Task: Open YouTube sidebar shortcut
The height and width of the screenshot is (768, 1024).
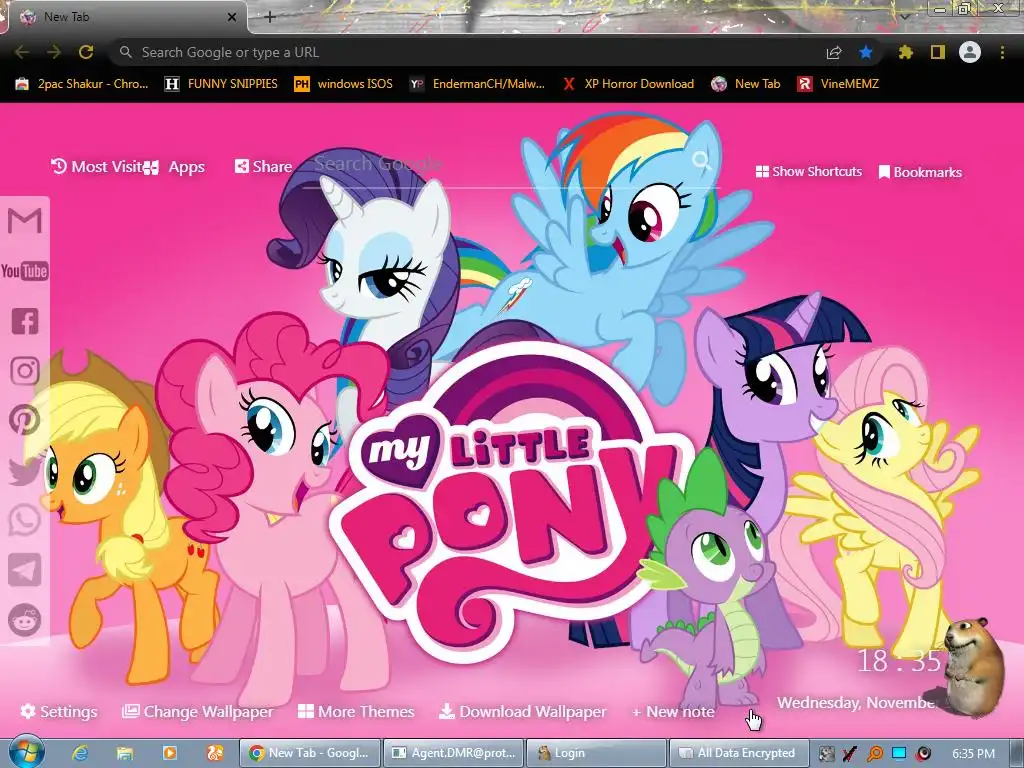Action: tap(25, 271)
